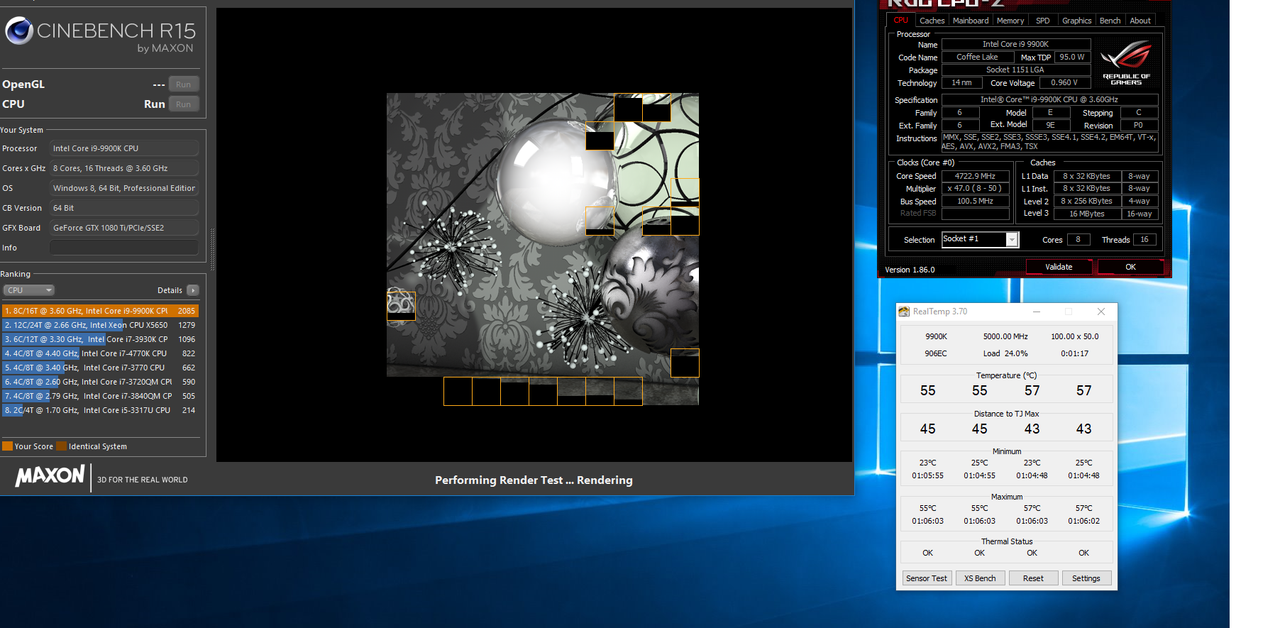The height and width of the screenshot is (628, 1280).
Task: Click the Processor field Intel Core i9-9900K CPU
Action: [124, 148]
